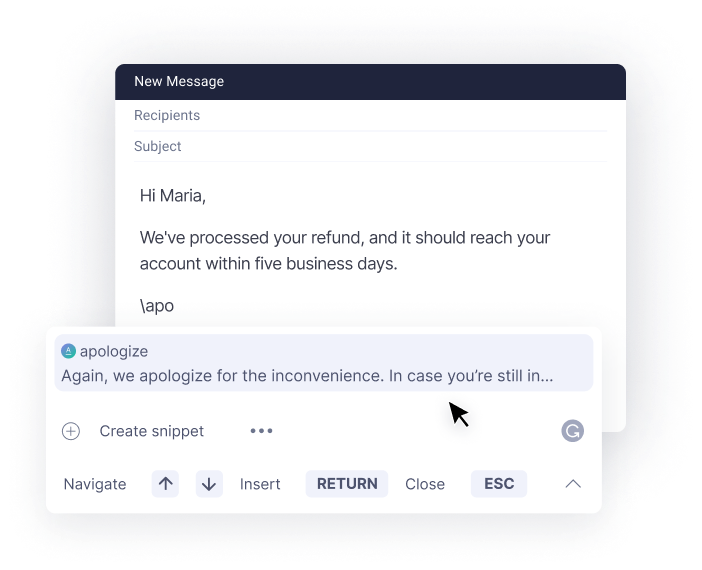Click the up arrow navigate key

165,484
